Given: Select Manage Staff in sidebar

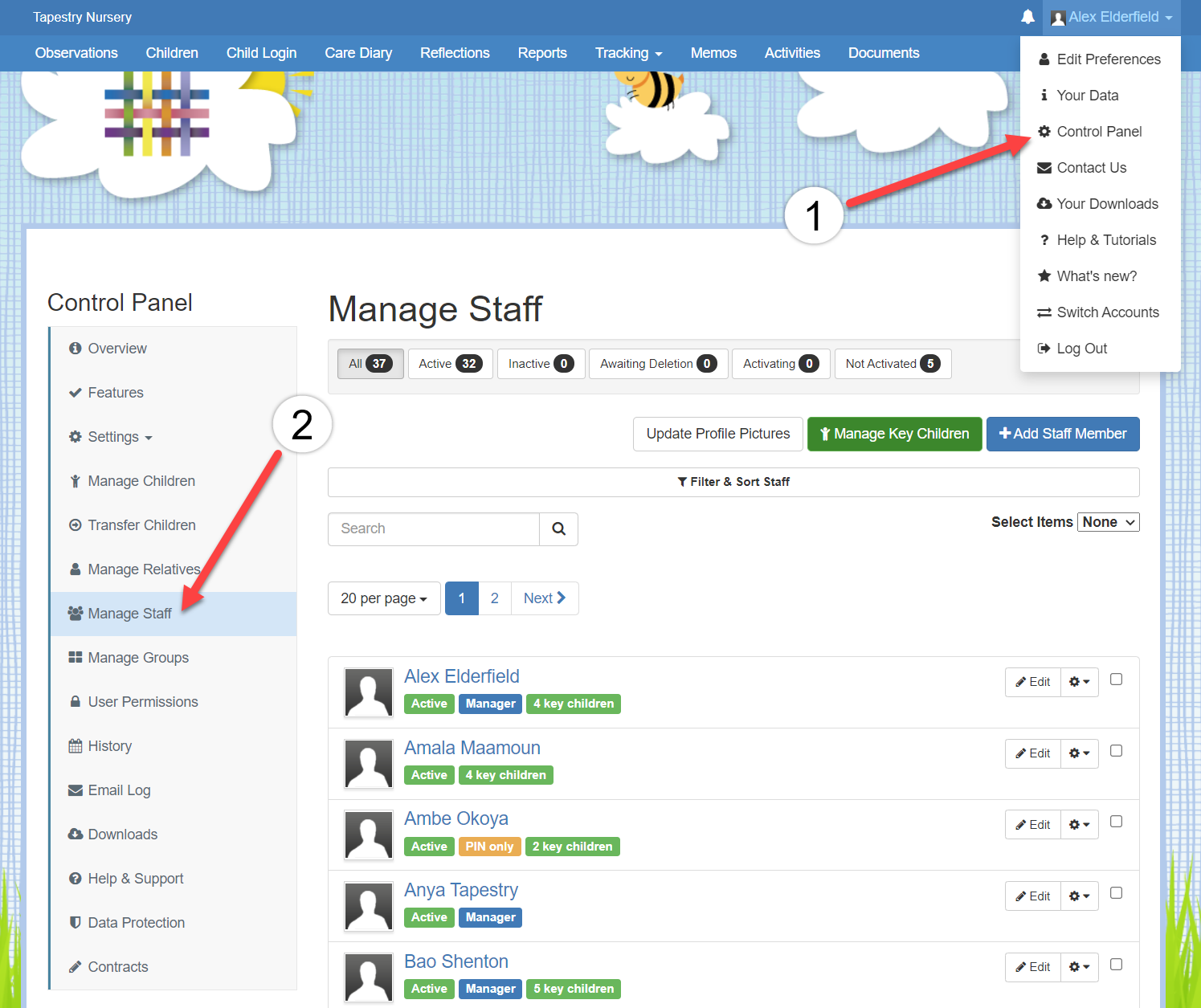Looking at the screenshot, I should (x=174, y=614).
